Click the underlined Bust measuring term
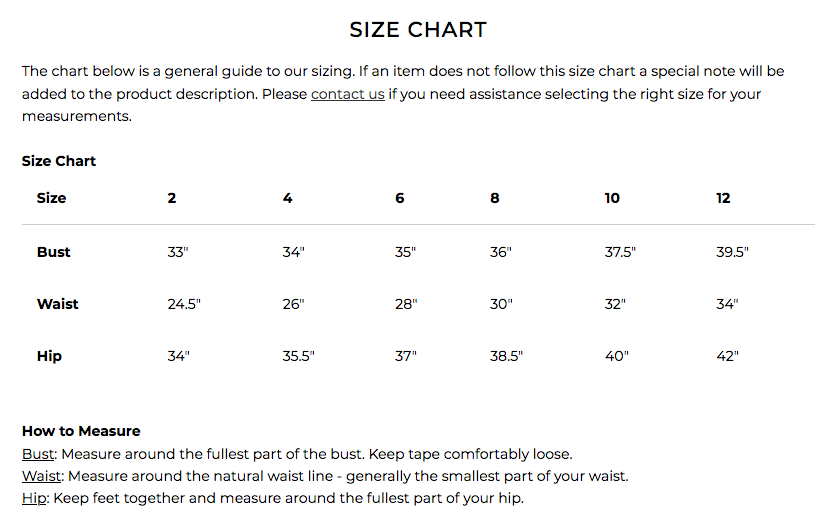This screenshot has height=520, width=828. pyautogui.click(x=38, y=454)
